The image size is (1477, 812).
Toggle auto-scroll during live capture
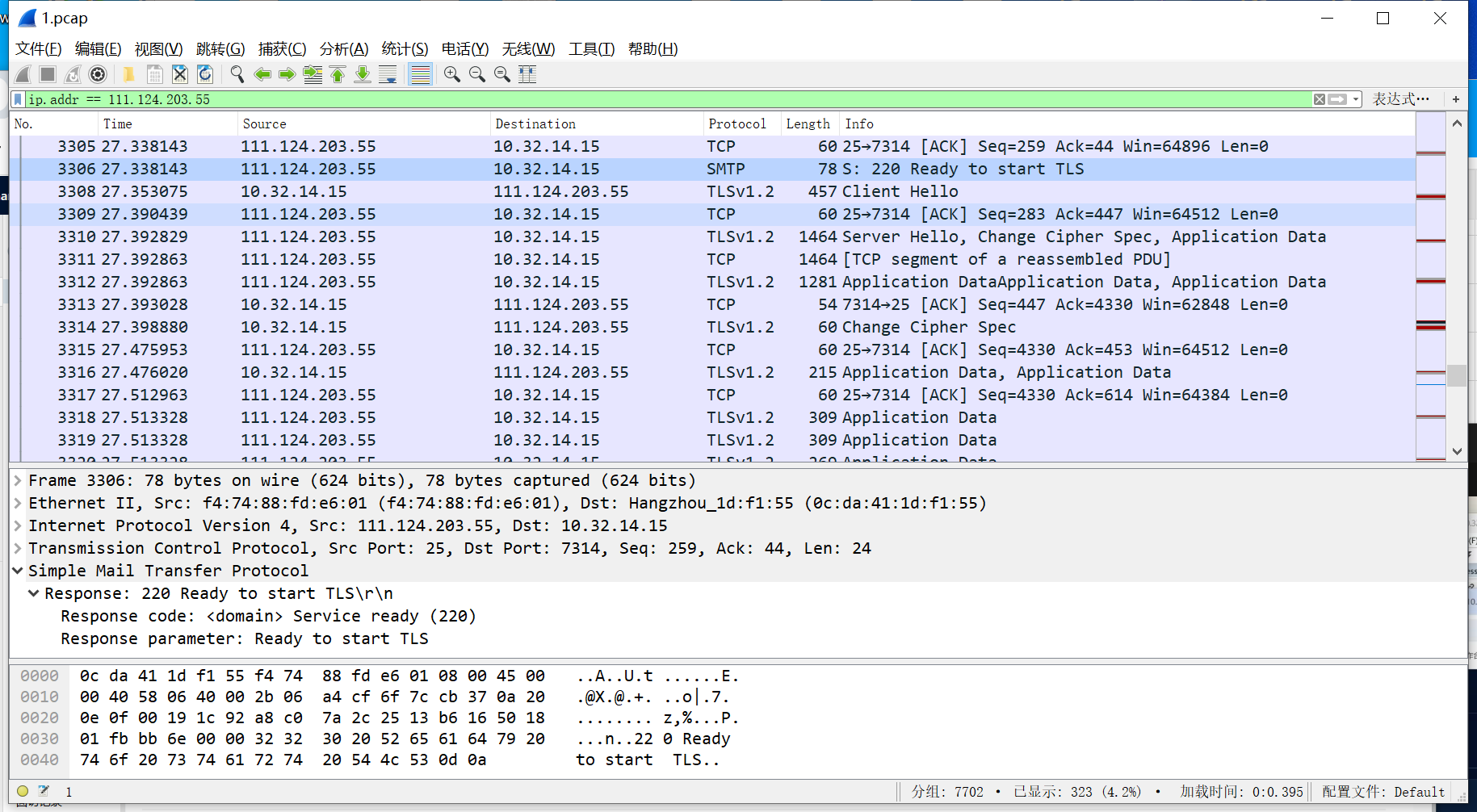(388, 74)
